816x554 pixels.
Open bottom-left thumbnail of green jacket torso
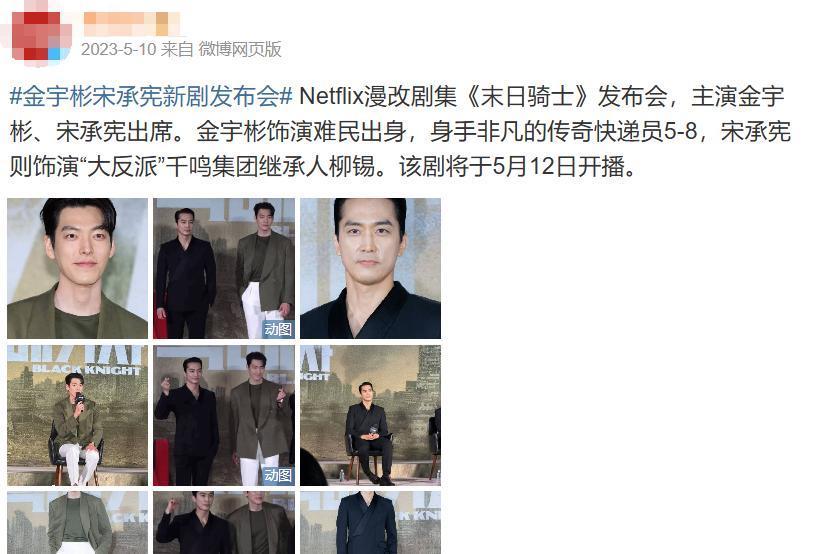tap(78, 523)
